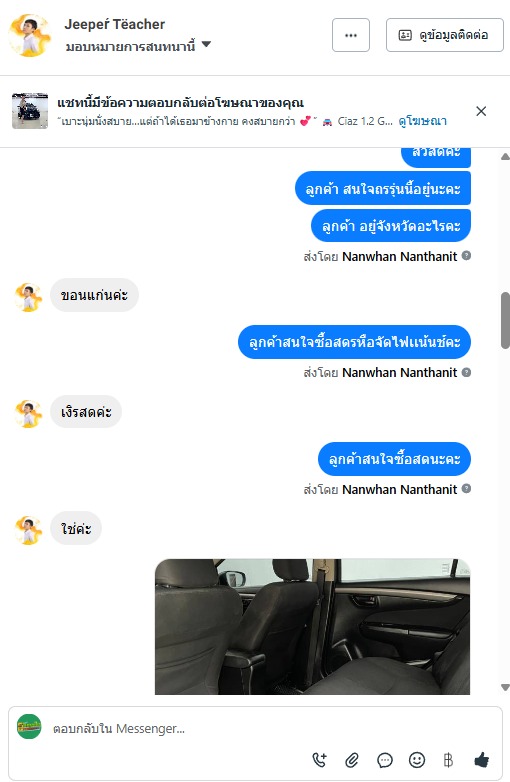Click the green page avatar in reply box
Image resolution: width=510 pixels, height=782 pixels.
[x=29, y=727]
